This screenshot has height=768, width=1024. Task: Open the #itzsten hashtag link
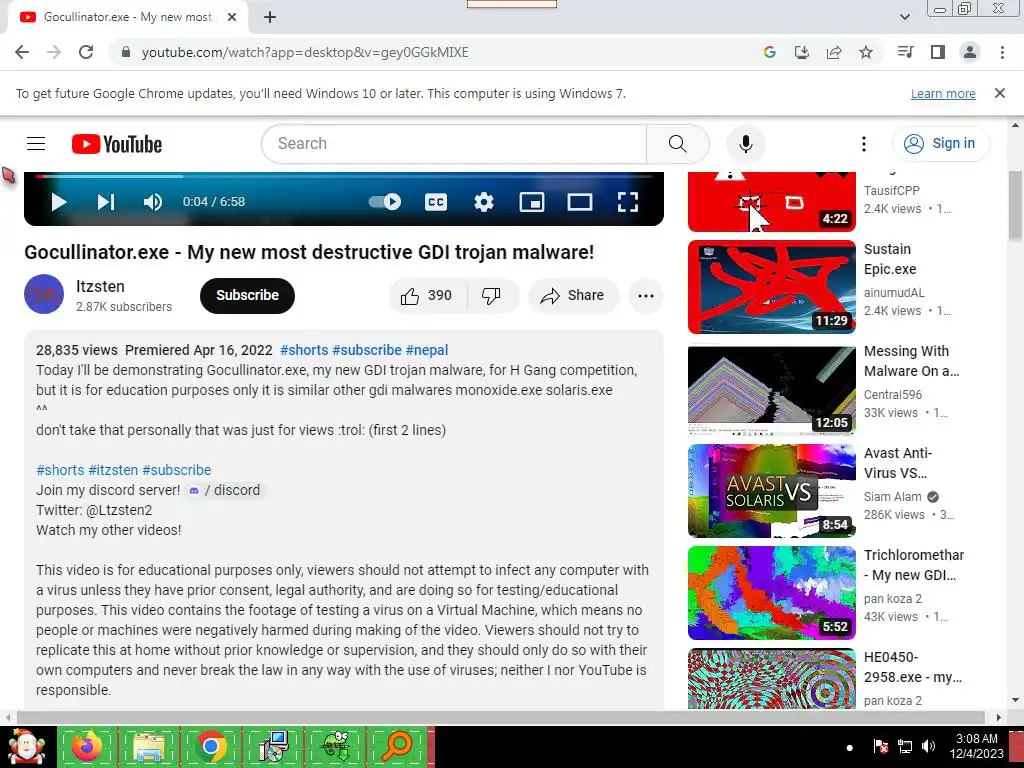click(x=113, y=470)
